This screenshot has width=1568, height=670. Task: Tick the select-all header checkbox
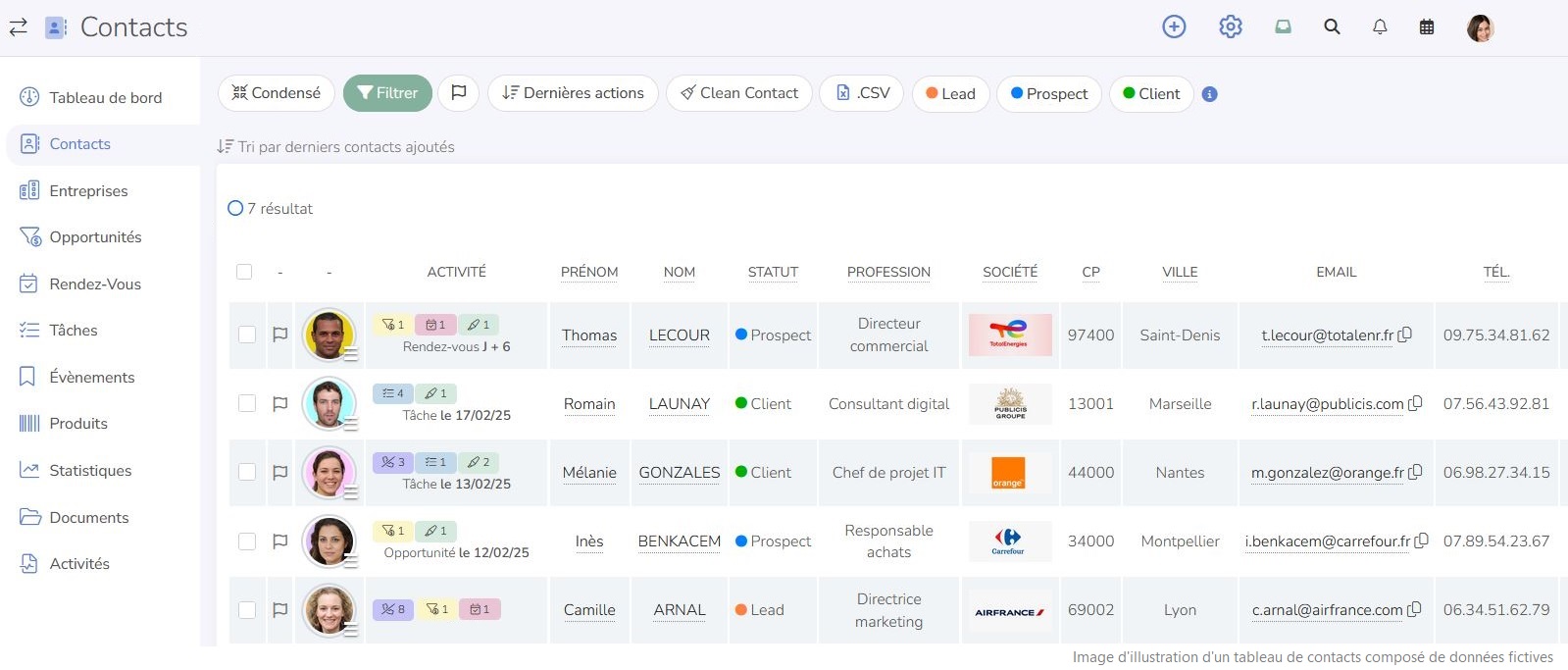pyautogui.click(x=244, y=272)
